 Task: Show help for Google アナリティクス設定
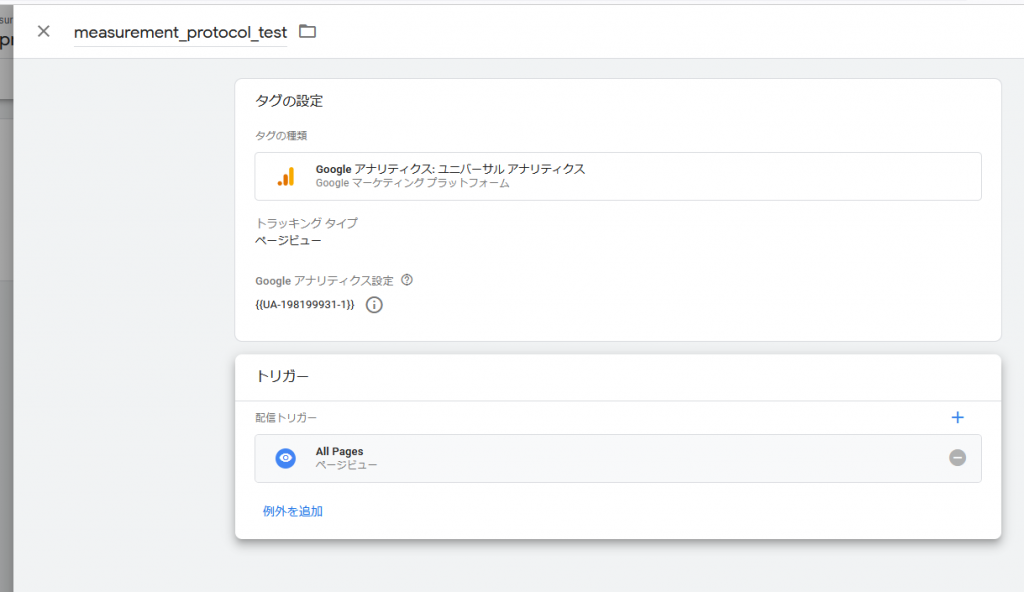pos(407,280)
